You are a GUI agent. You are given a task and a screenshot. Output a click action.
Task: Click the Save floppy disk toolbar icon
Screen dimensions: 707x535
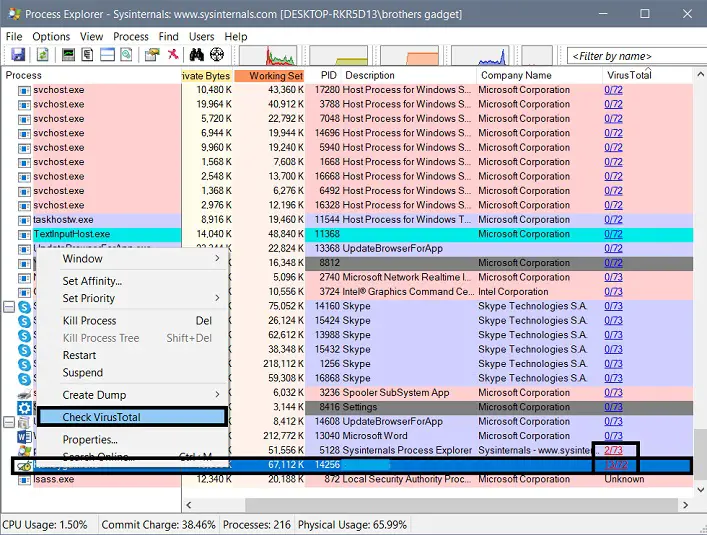click(x=18, y=55)
